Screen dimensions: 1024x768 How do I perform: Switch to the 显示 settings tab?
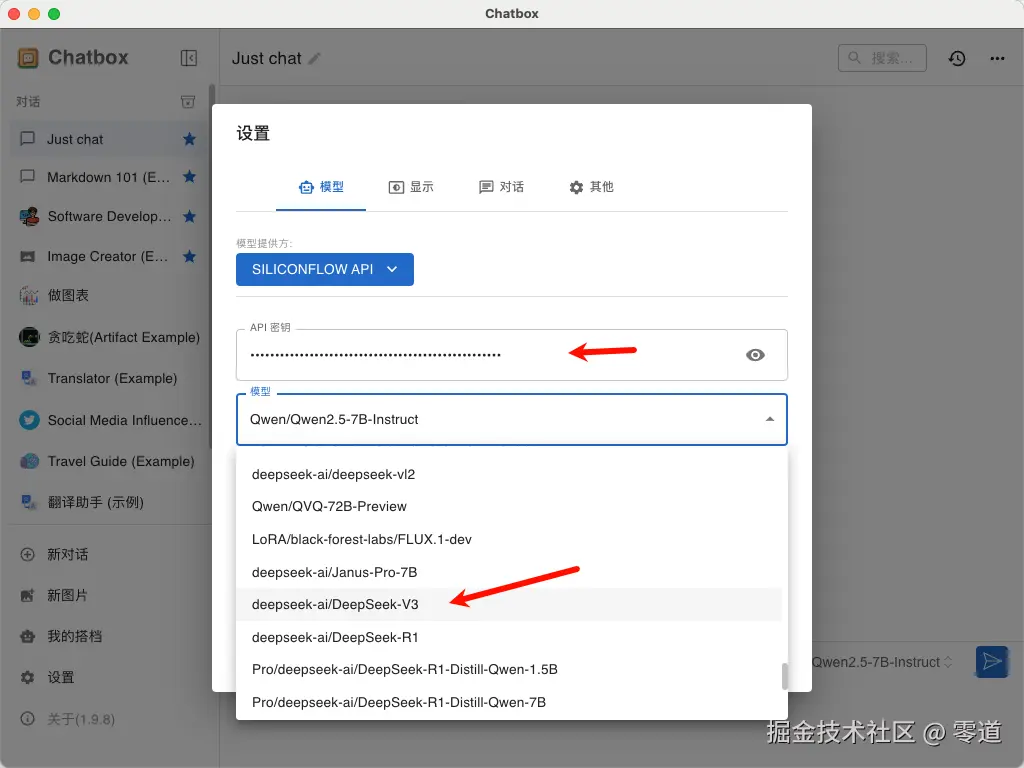(x=411, y=187)
